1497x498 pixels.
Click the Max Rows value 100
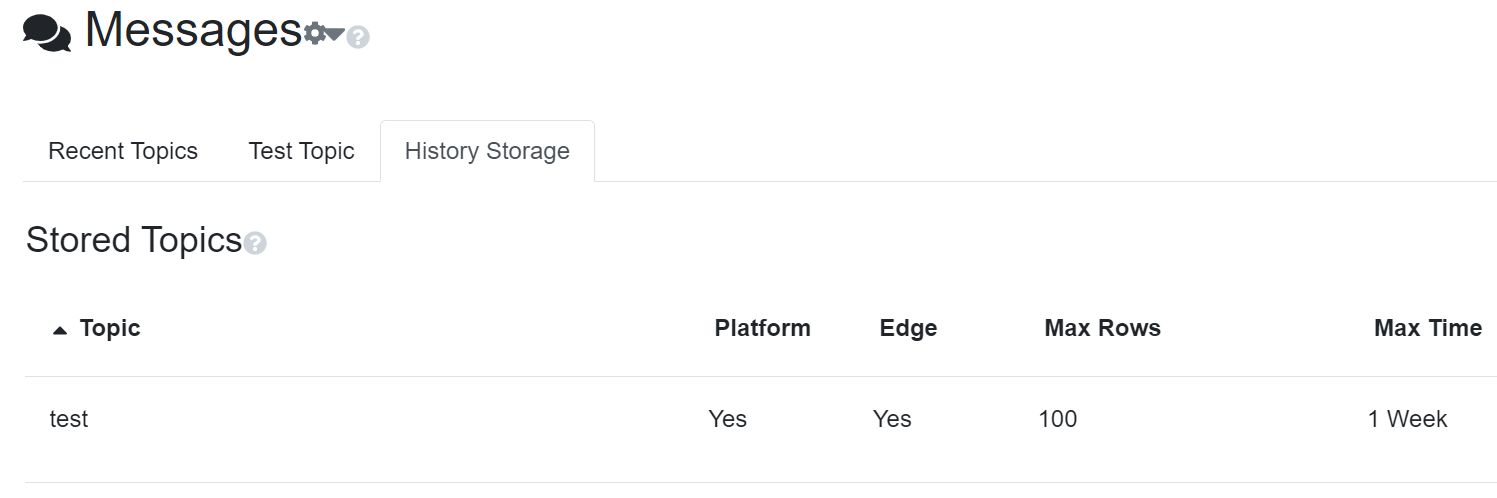click(x=1057, y=419)
